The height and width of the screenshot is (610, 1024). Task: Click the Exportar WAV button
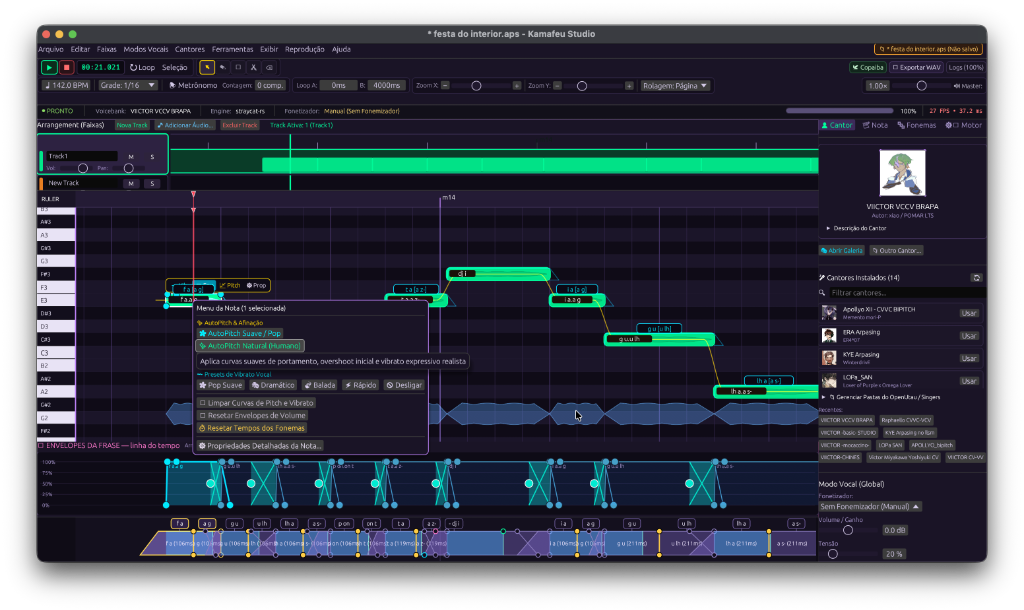(x=917, y=67)
